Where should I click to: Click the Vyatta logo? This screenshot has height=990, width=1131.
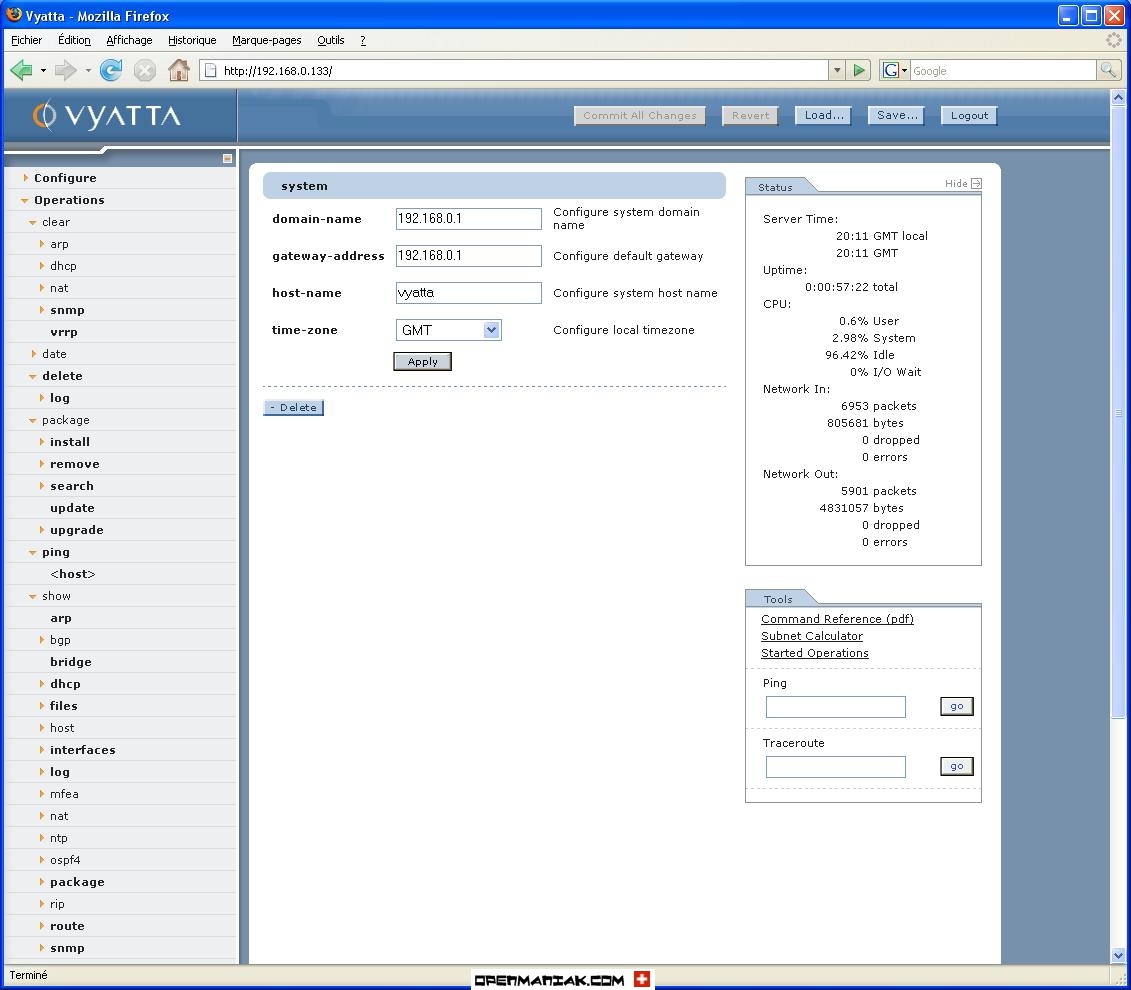coord(107,115)
